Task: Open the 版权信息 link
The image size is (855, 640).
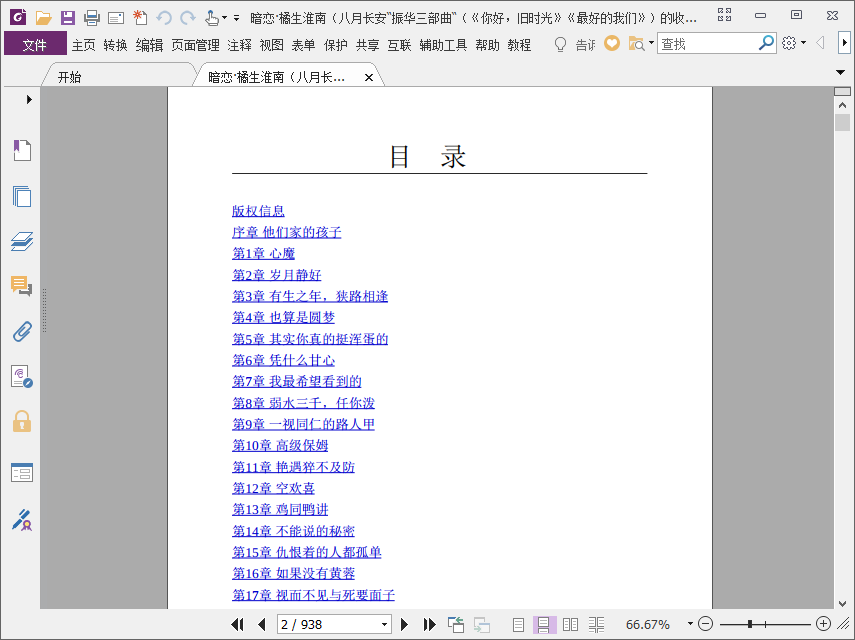Action: click(258, 211)
